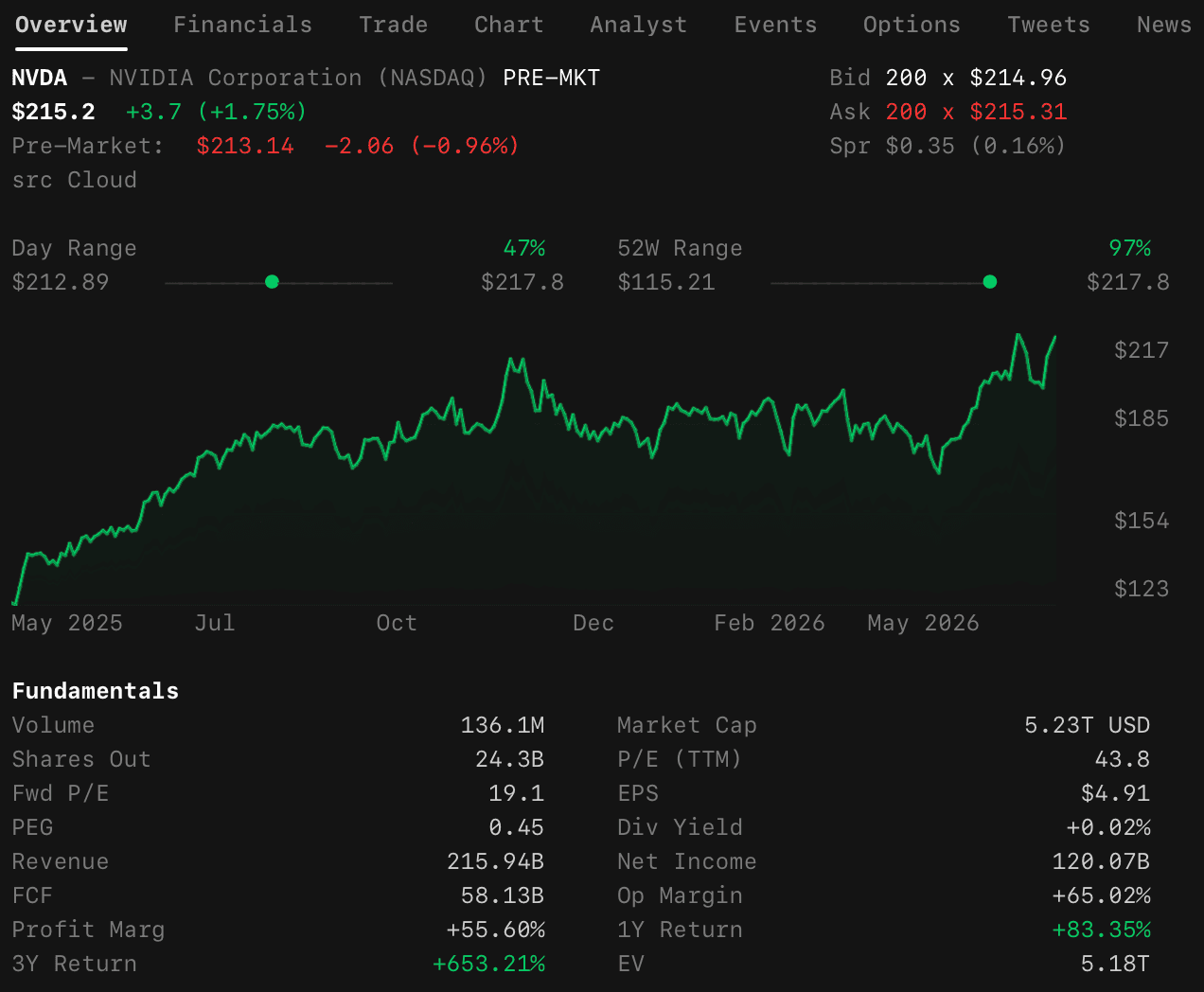Click the Net Income value 120.07B
This screenshot has width=1204, height=992.
tap(1102, 861)
